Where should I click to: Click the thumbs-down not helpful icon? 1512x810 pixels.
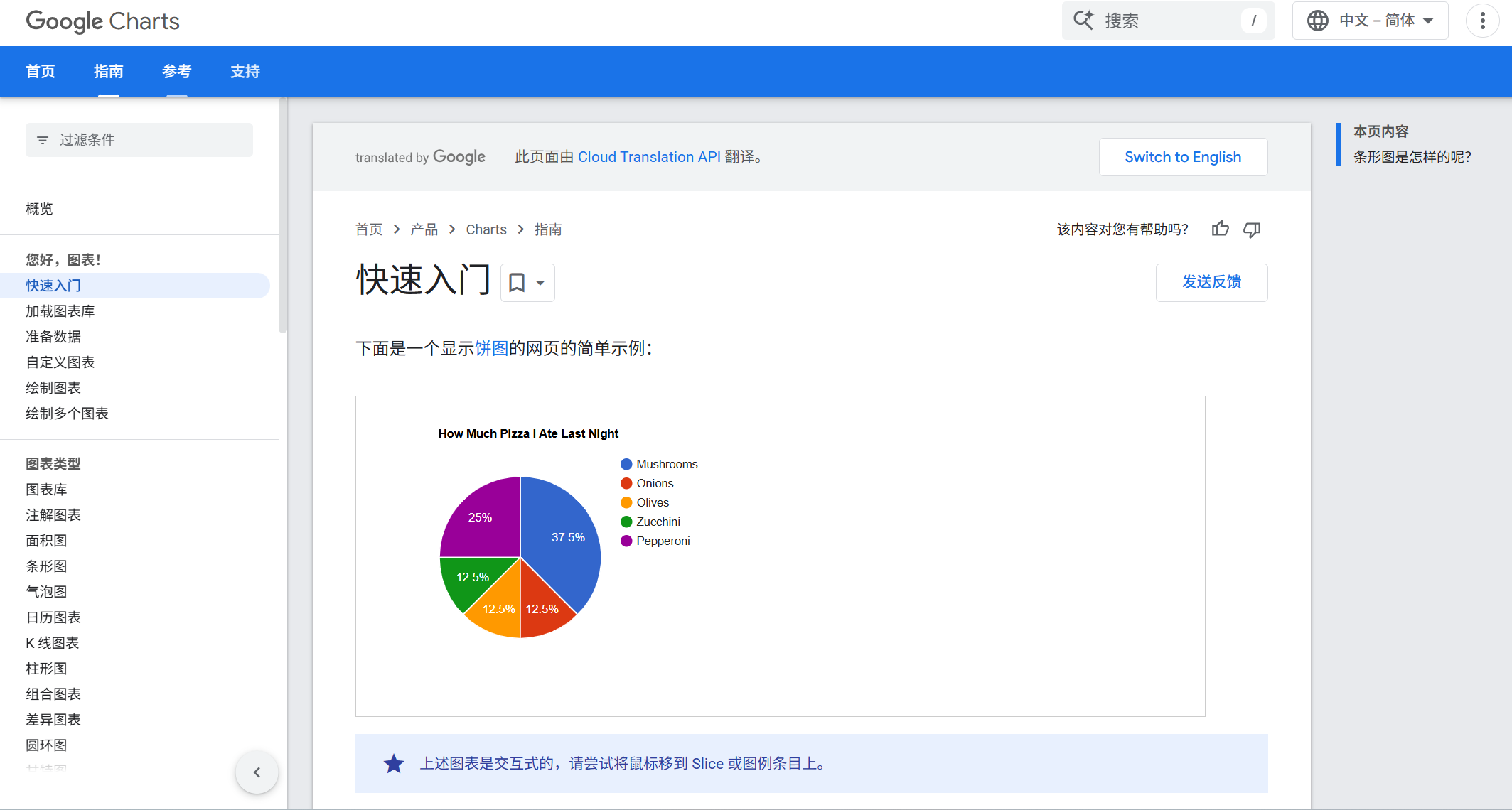pos(1252,229)
